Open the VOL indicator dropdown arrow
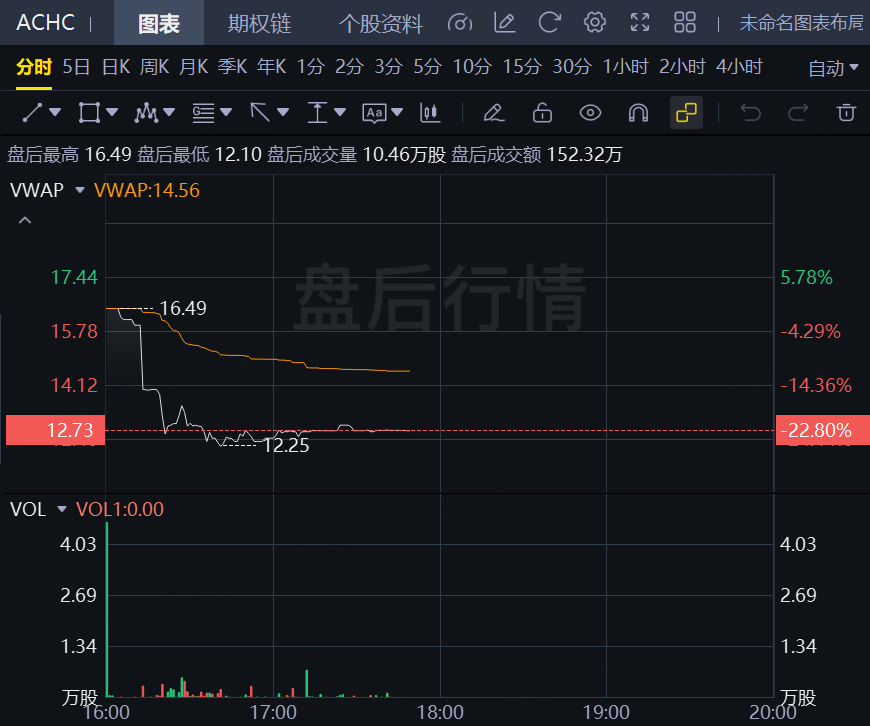The height and width of the screenshot is (726, 870). click(x=62, y=510)
